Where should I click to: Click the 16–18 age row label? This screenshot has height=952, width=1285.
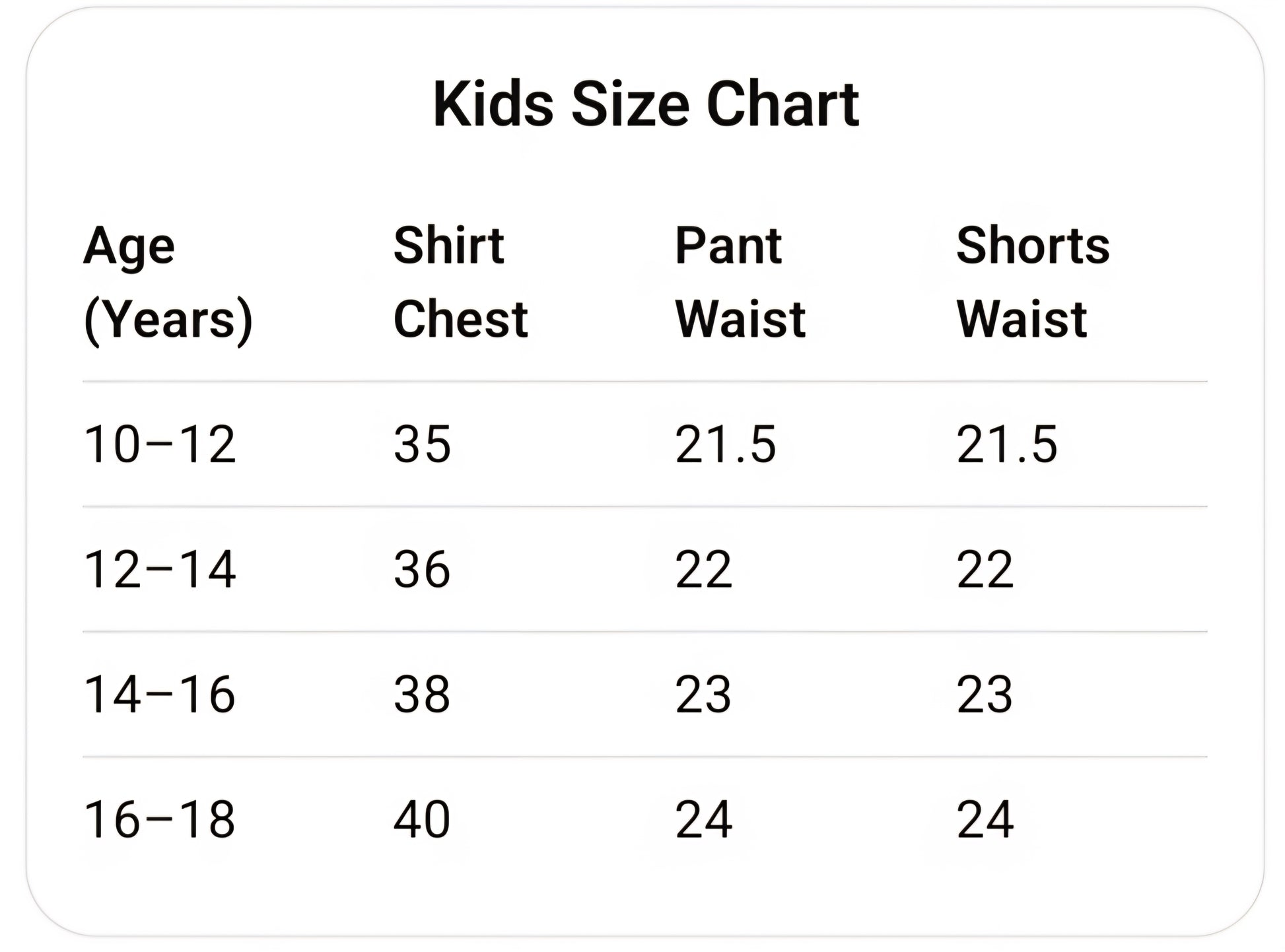pyautogui.click(x=160, y=819)
